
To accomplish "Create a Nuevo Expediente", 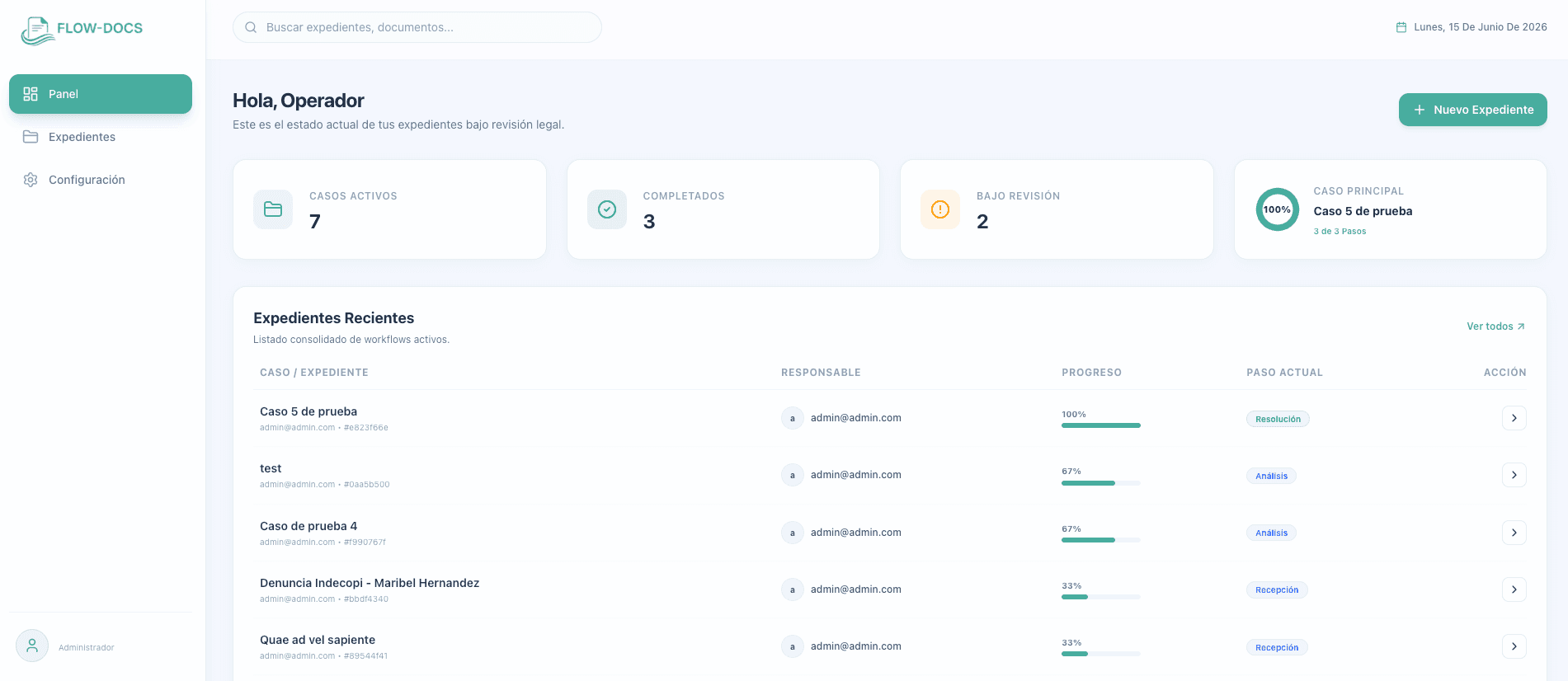I will click(x=1472, y=110).
